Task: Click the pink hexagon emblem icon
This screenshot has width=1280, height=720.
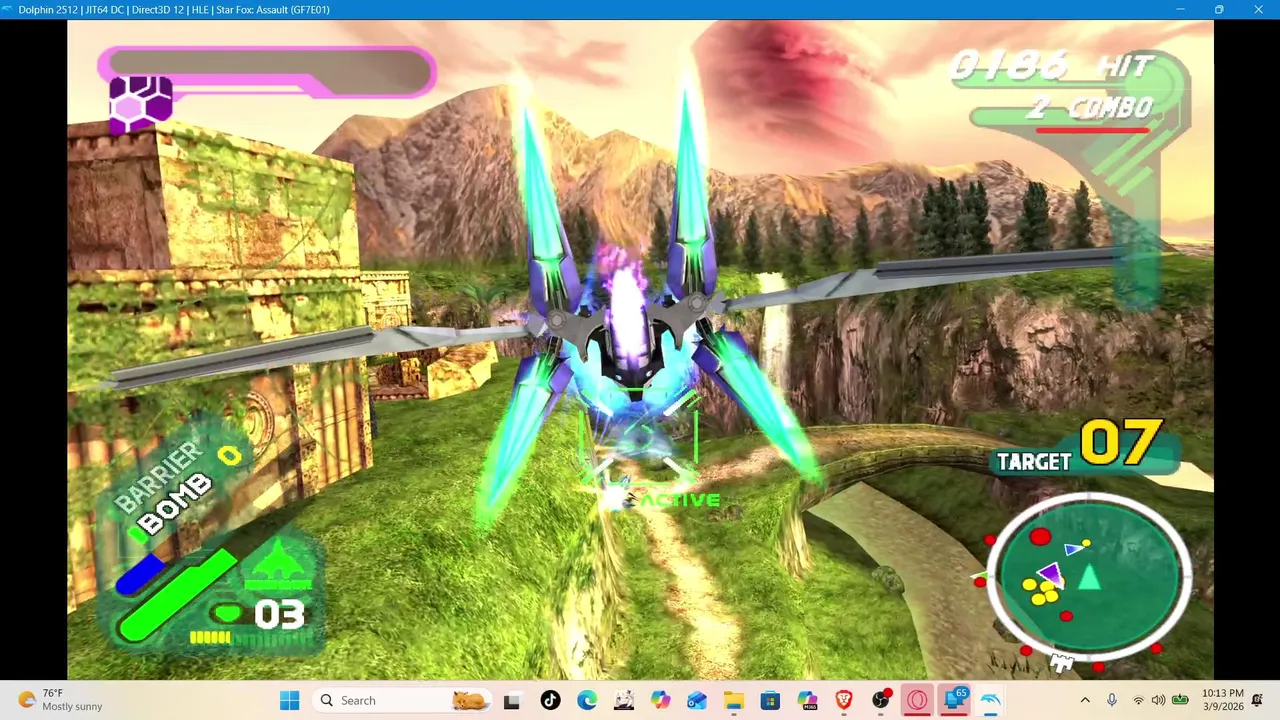Action: click(140, 104)
